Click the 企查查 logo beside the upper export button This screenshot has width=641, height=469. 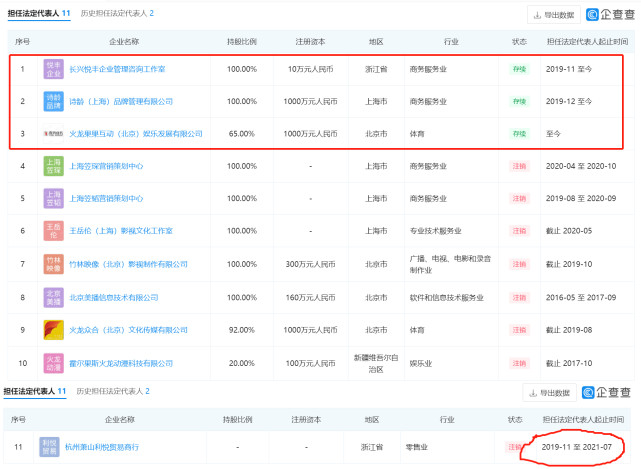pyautogui.click(x=611, y=15)
